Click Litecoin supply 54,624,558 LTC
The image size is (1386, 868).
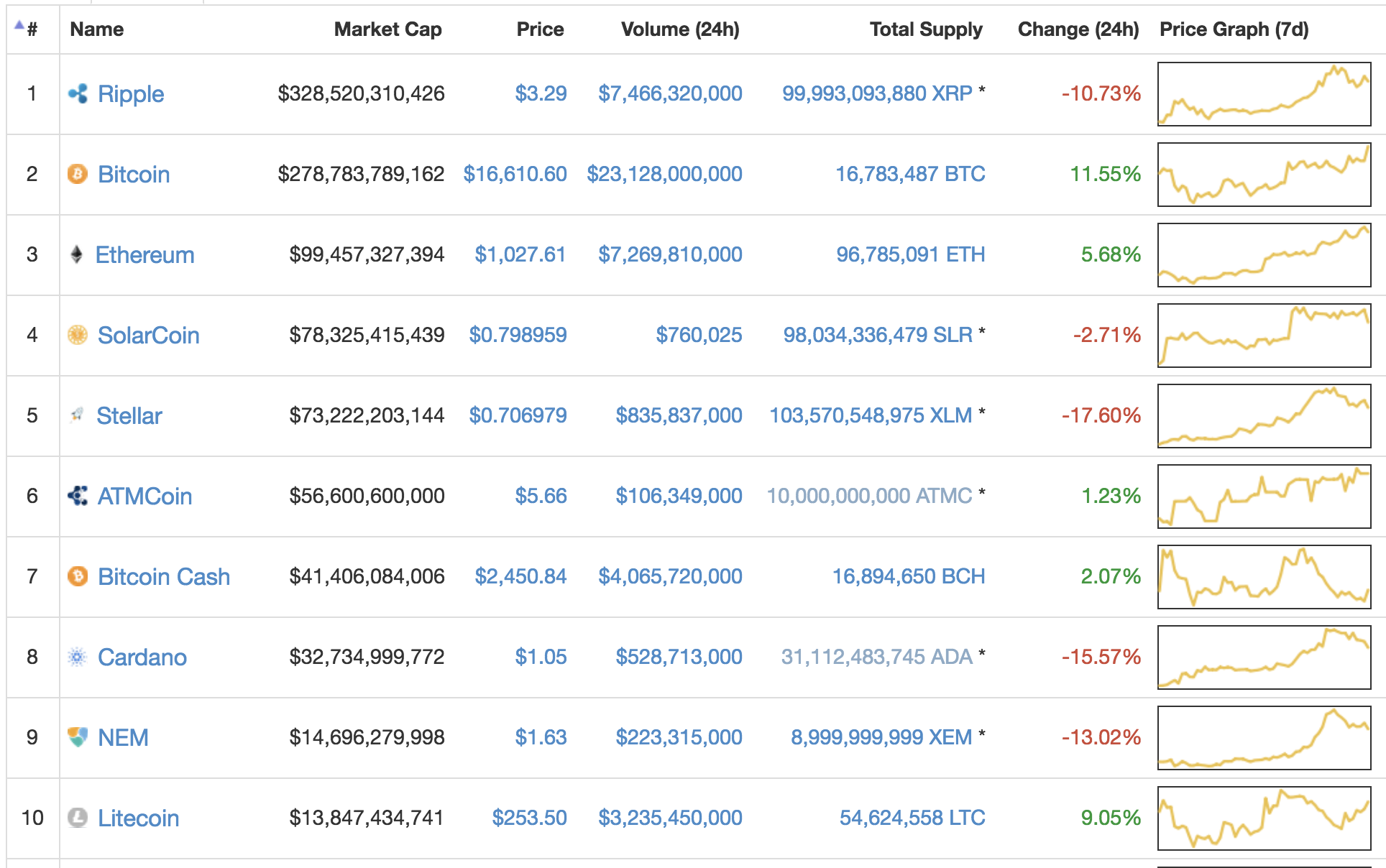click(912, 818)
